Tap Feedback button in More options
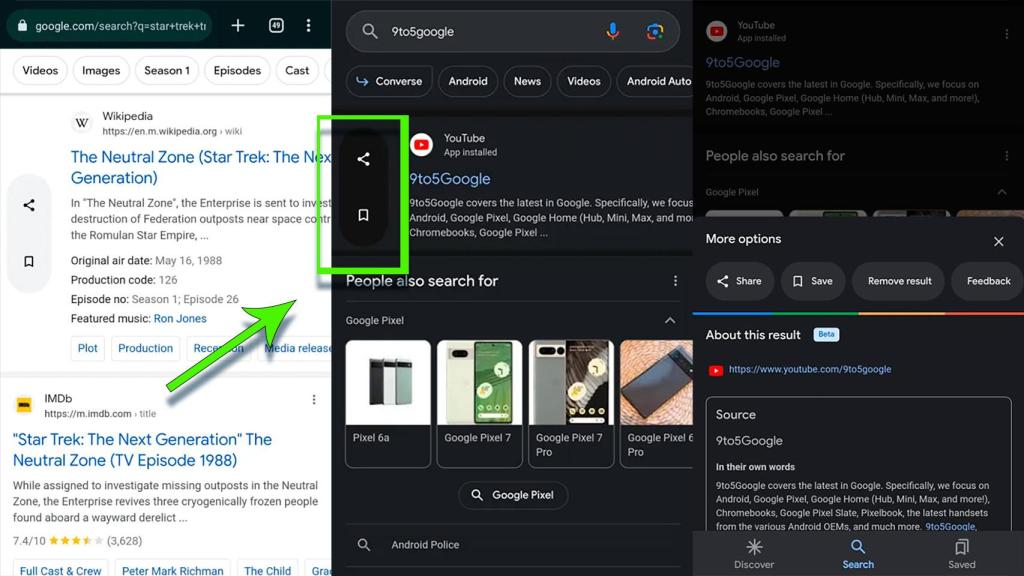Screen dimensions: 1024x576 (x=988, y=281)
